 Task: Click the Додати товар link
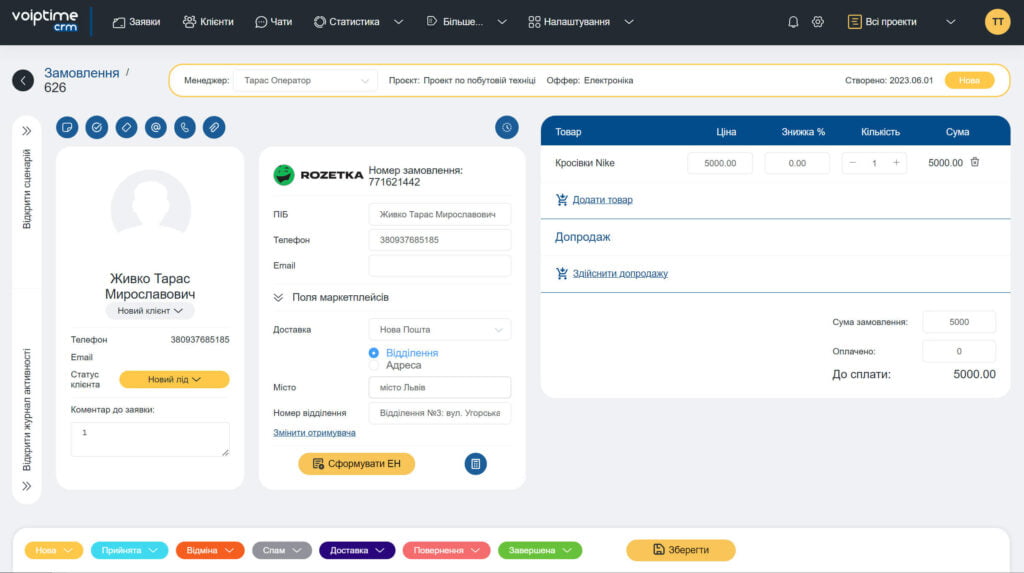[602, 200]
